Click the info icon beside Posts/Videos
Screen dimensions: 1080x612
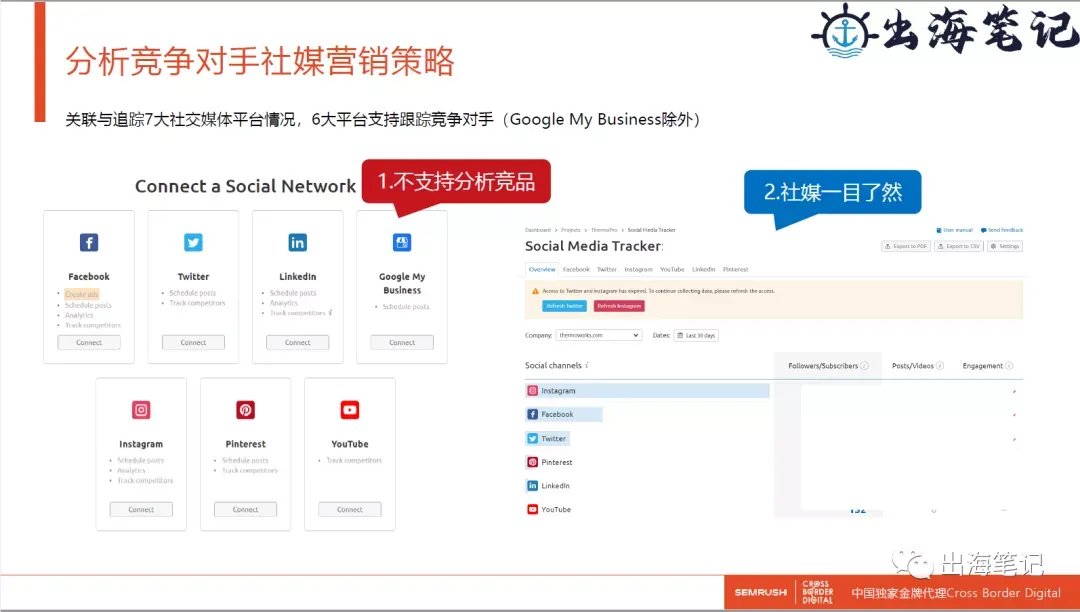point(940,366)
